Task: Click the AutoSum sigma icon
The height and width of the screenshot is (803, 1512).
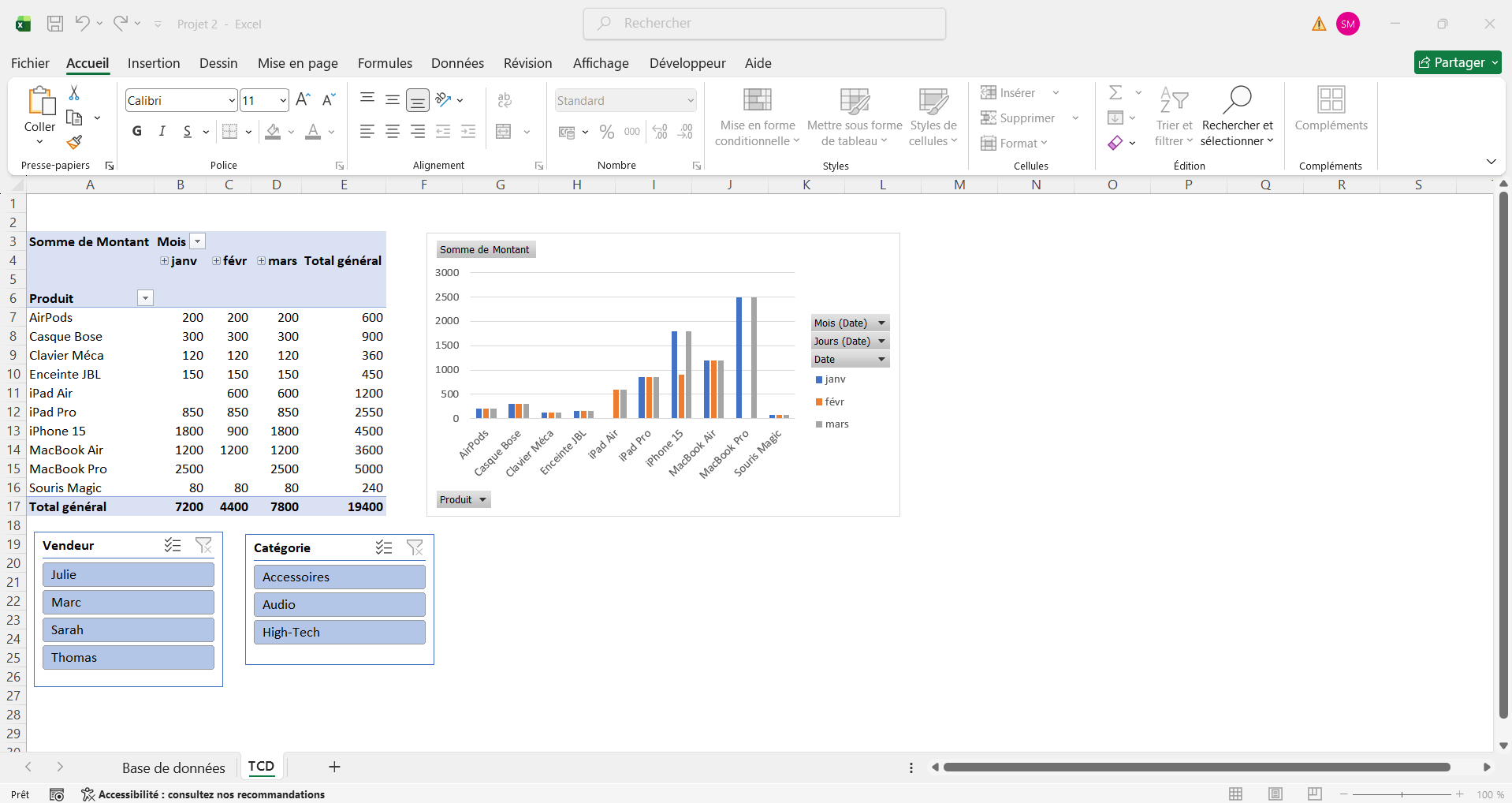Action: pyautogui.click(x=1115, y=93)
